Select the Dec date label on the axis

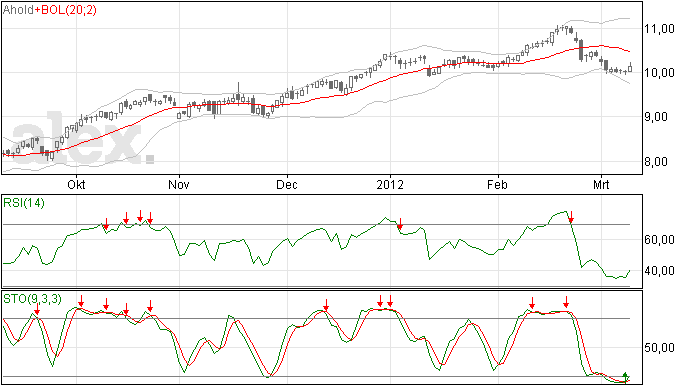tap(287, 185)
